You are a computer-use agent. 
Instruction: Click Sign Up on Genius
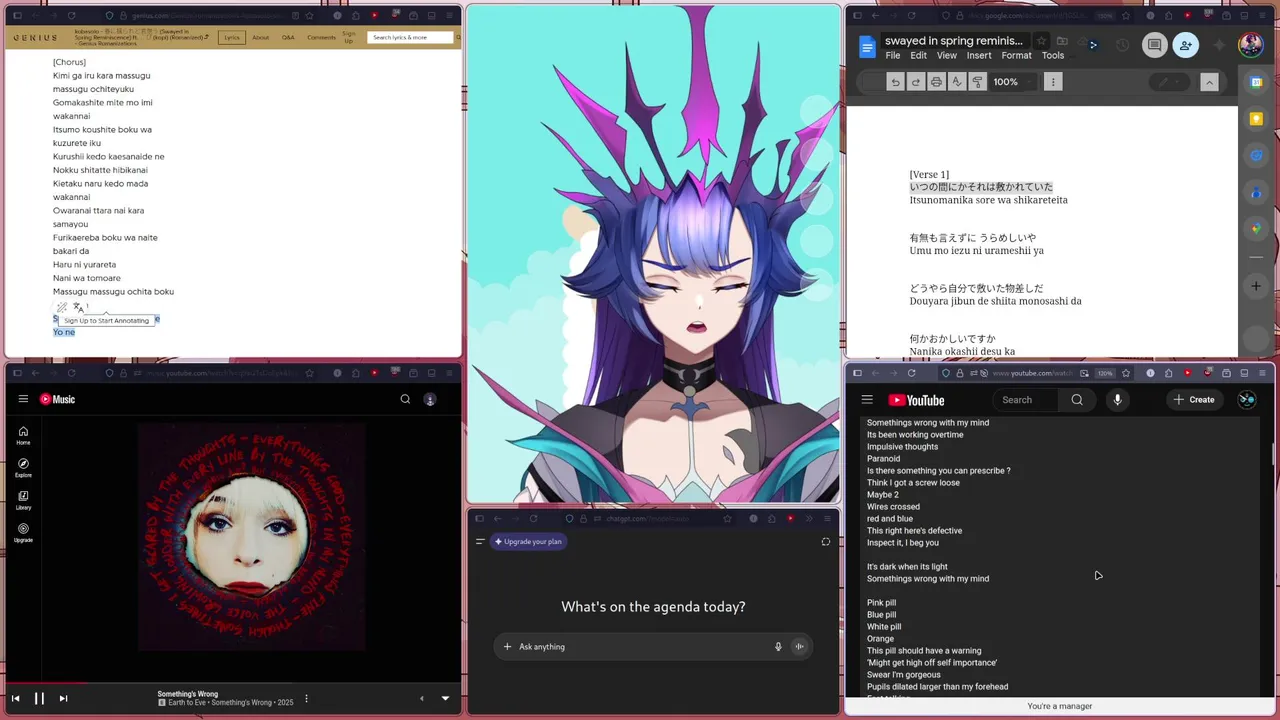coord(348,37)
